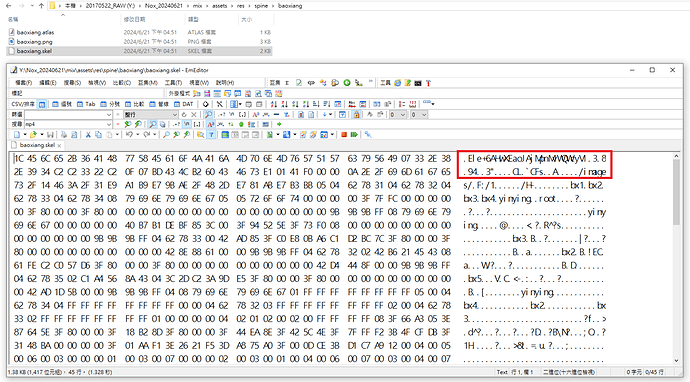Copy selection using the copy icon

98,135
